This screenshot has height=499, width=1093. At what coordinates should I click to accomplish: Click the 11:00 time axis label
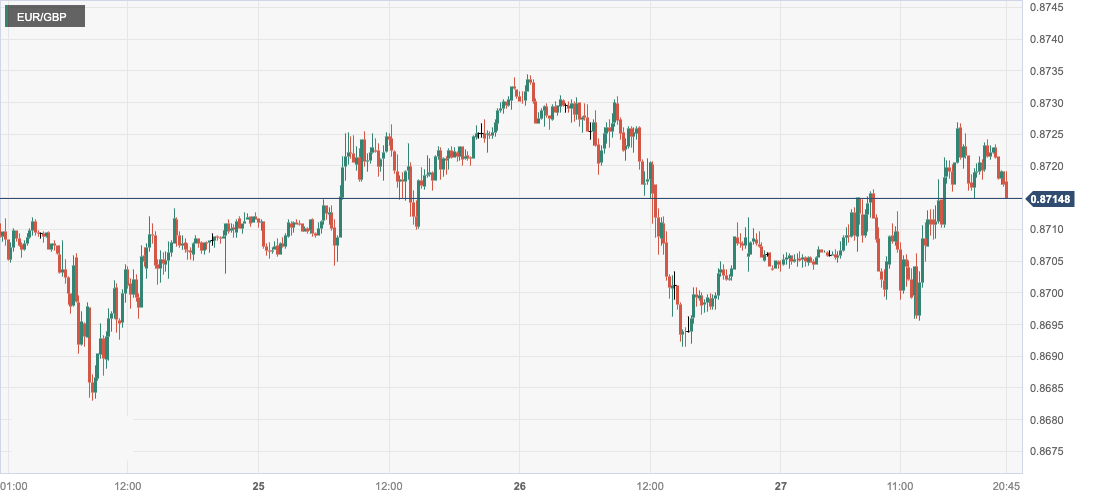900,487
